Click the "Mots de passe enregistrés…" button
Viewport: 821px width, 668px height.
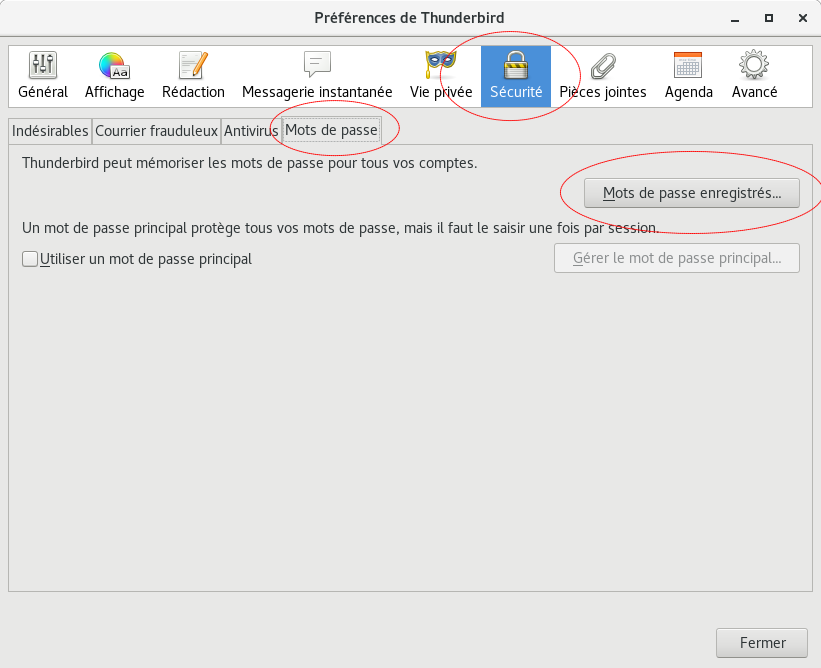point(692,193)
